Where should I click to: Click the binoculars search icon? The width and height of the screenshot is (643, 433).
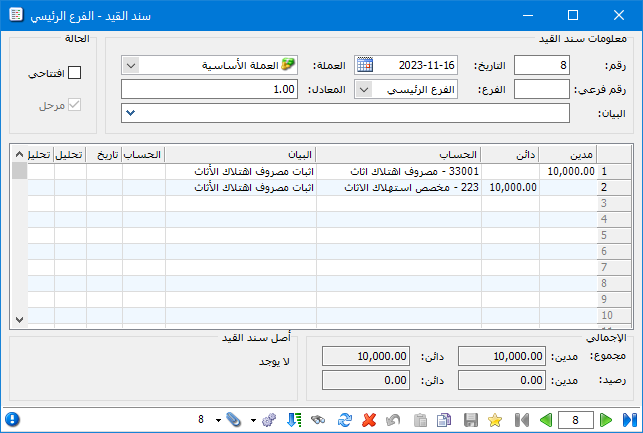coord(318,420)
